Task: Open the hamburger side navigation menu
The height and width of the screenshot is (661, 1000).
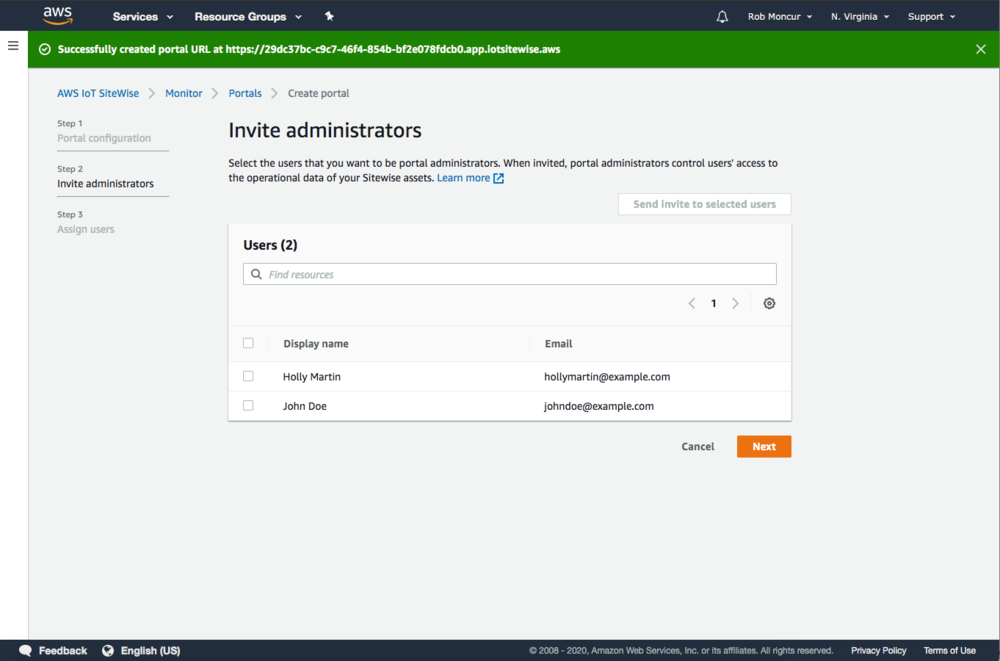Action: (x=13, y=46)
